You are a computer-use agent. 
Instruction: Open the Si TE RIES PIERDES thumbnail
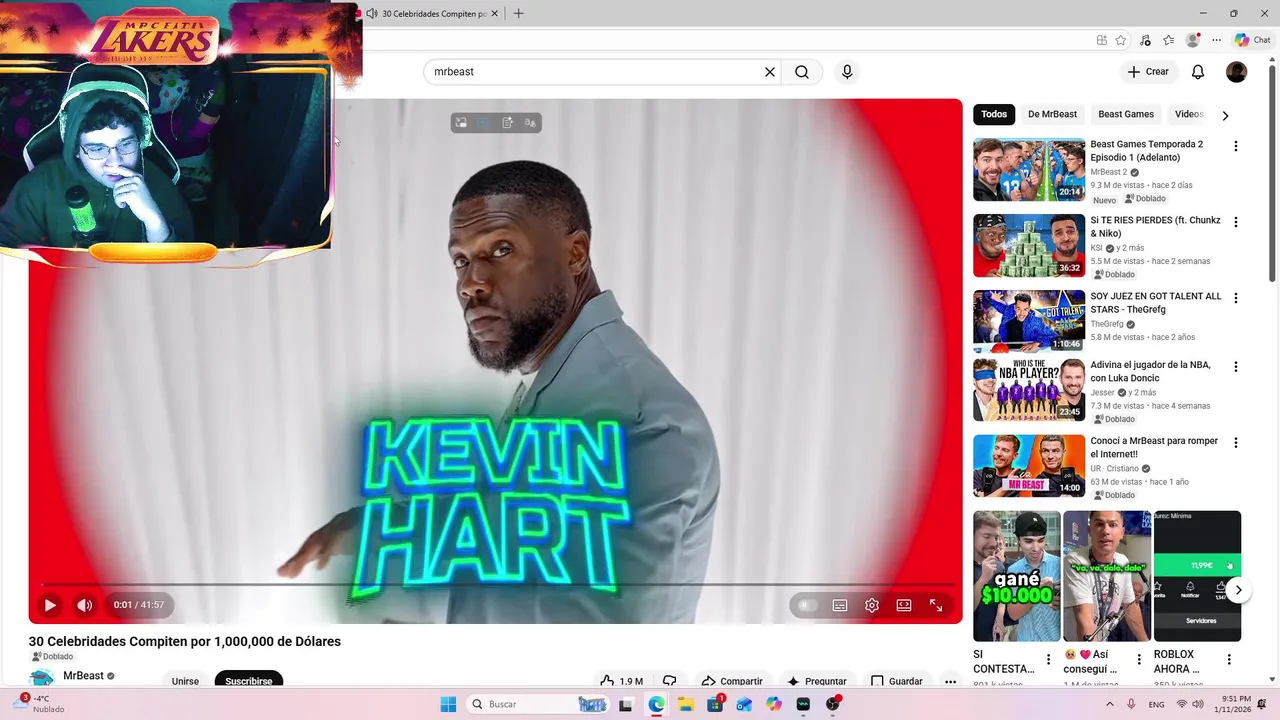tap(1029, 246)
